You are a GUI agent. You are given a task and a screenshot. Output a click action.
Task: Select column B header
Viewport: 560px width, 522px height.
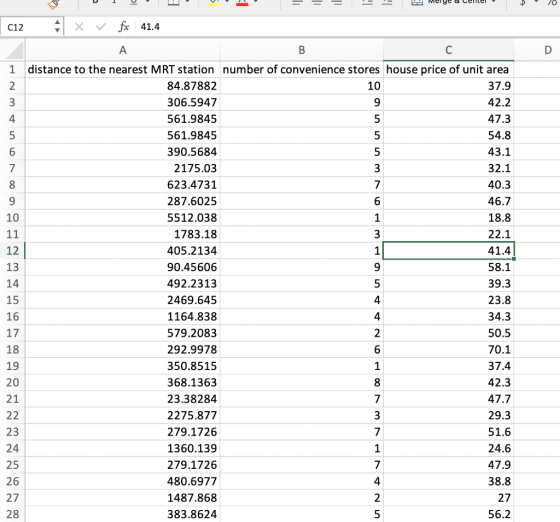coord(302,50)
